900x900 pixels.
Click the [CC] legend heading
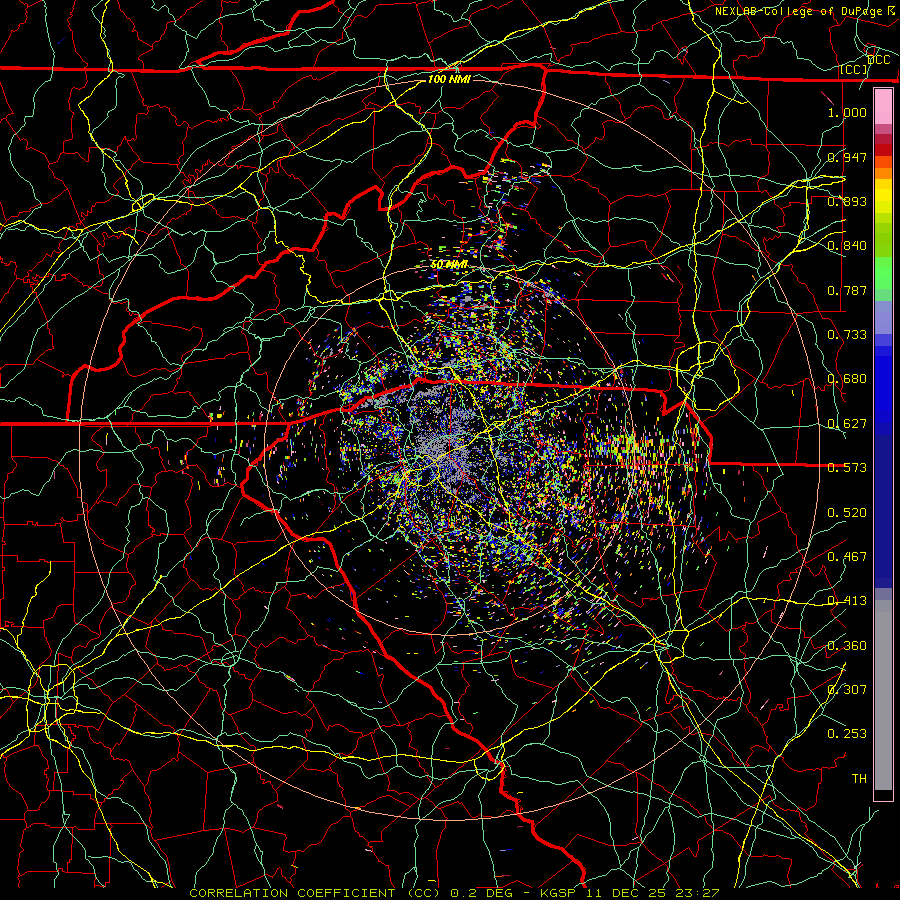click(854, 70)
